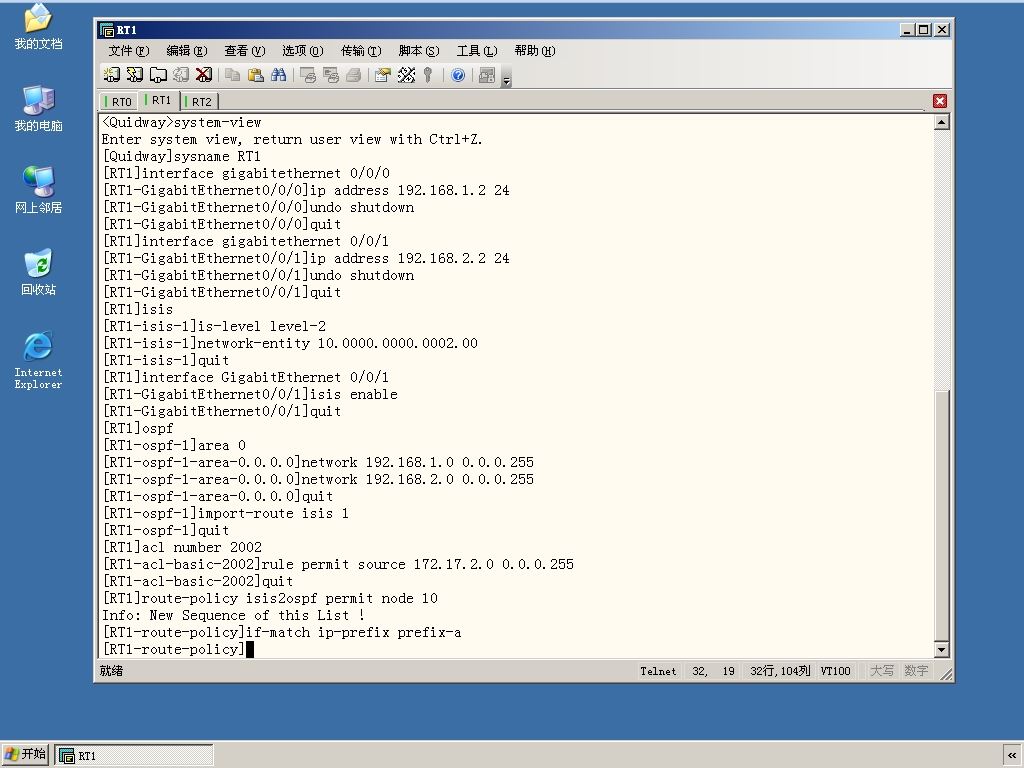Click Telnet status bar entry
This screenshot has width=1024, height=768.
point(658,671)
